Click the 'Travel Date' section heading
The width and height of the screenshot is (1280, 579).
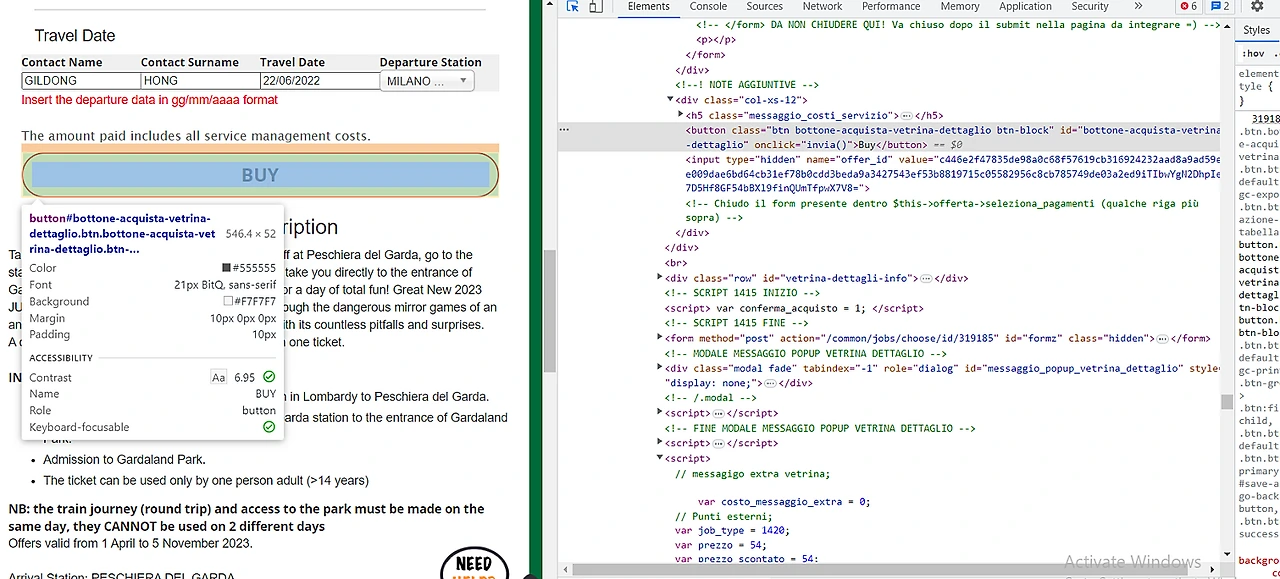point(75,35)
